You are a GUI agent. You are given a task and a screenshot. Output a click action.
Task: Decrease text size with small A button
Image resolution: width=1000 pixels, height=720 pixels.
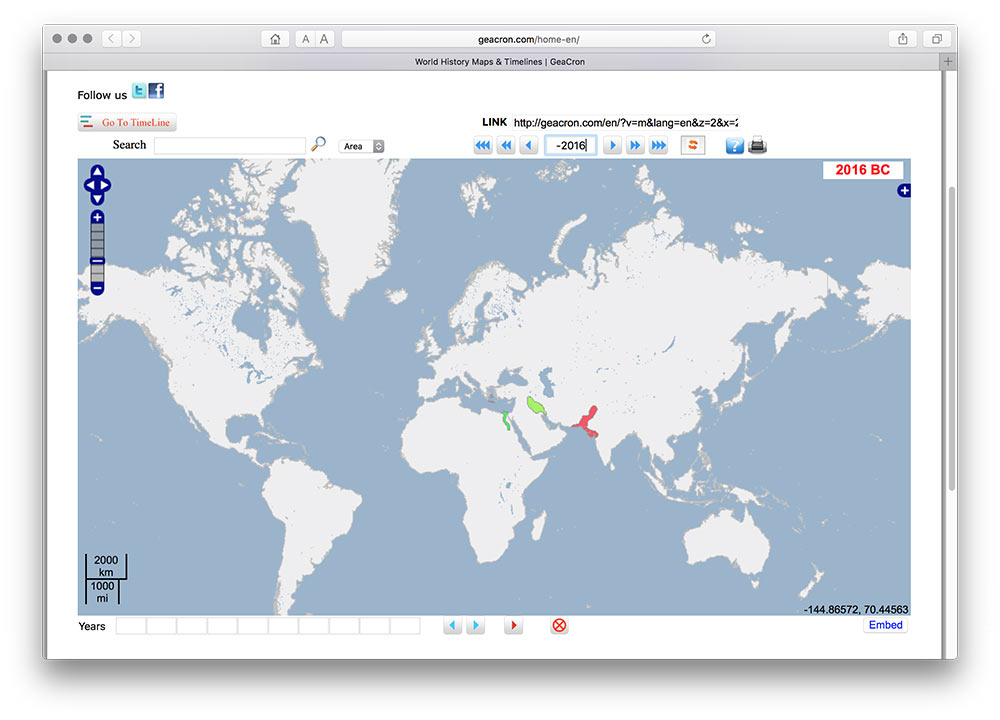pos(305,39)
